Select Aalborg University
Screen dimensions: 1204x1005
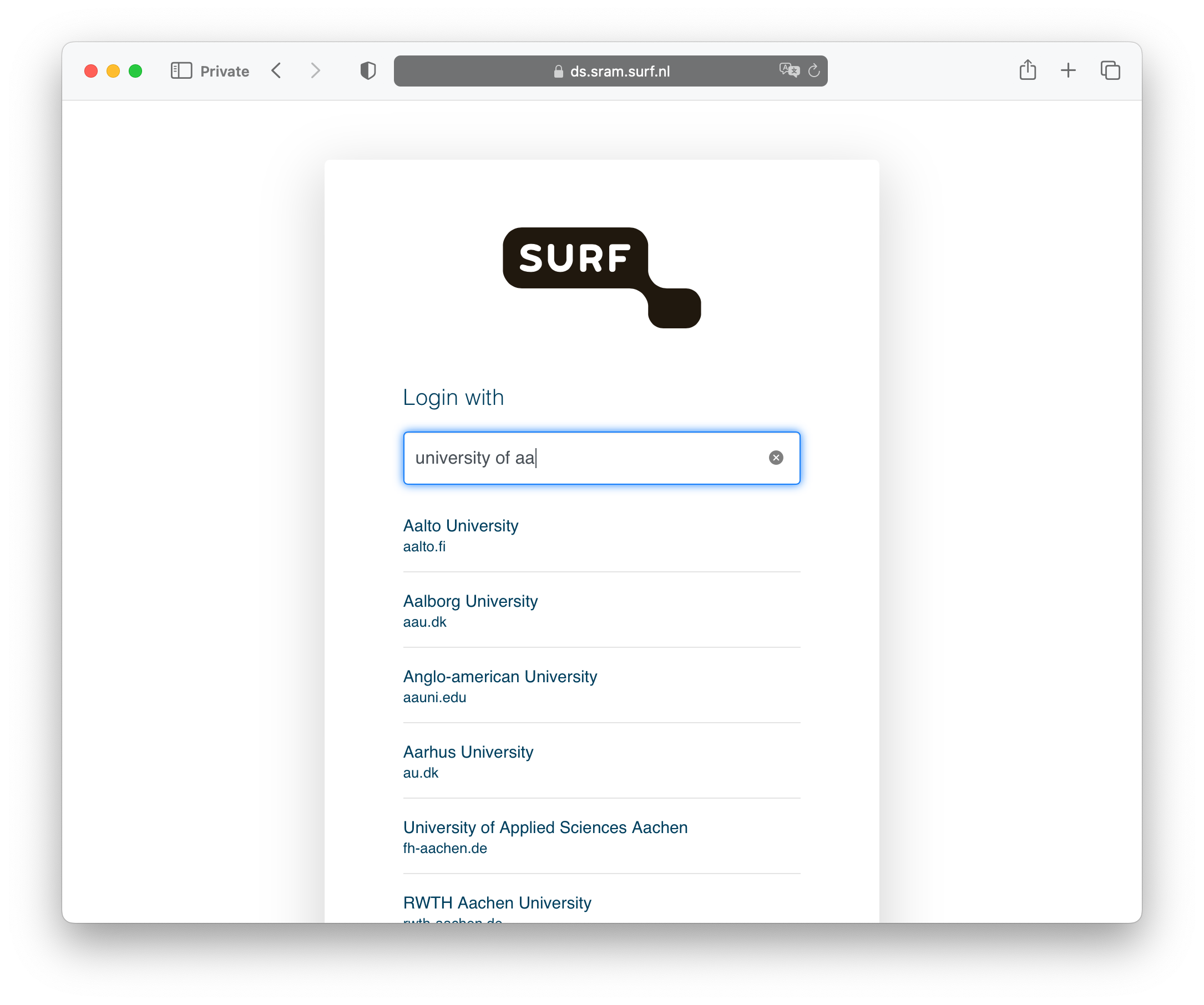601,611
